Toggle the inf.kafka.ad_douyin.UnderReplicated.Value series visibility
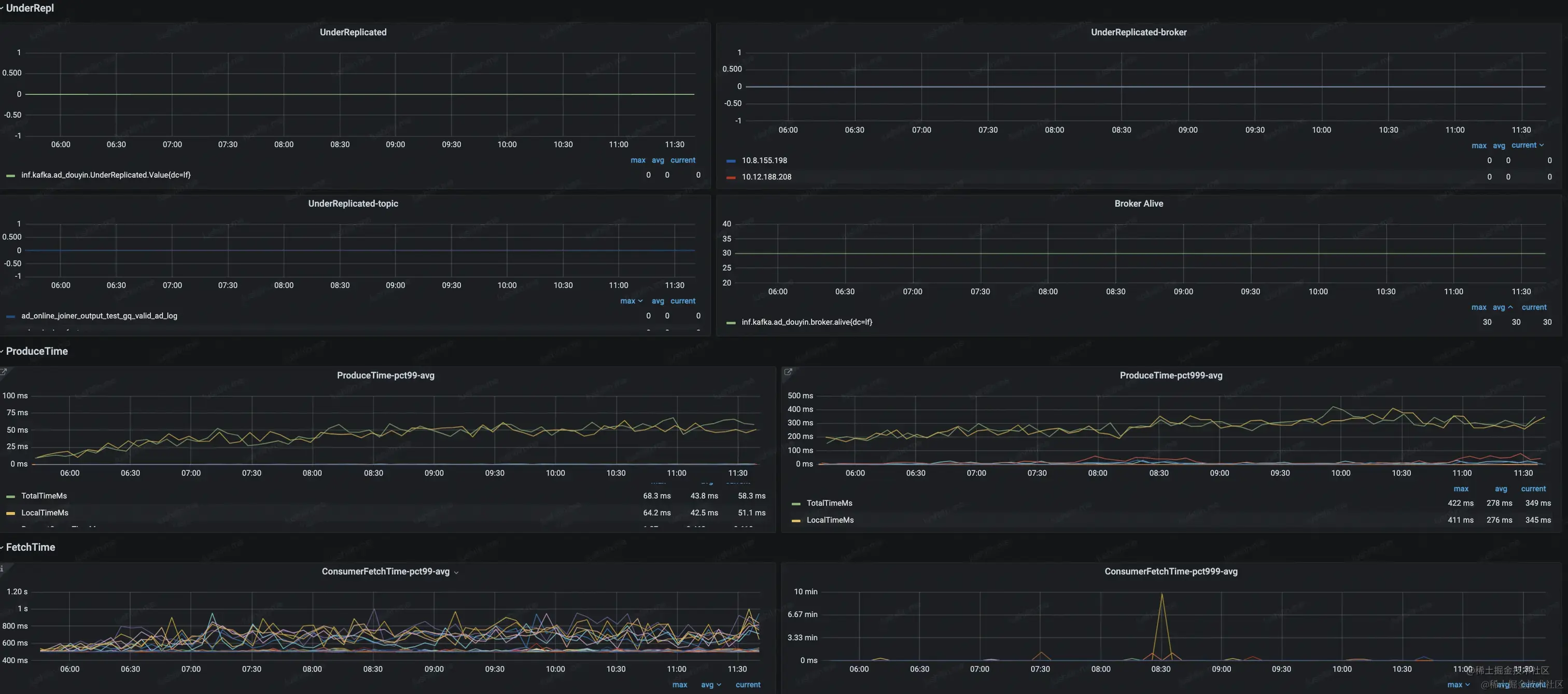This screenshot has width=1568, height=694. [x=106, y=175]
